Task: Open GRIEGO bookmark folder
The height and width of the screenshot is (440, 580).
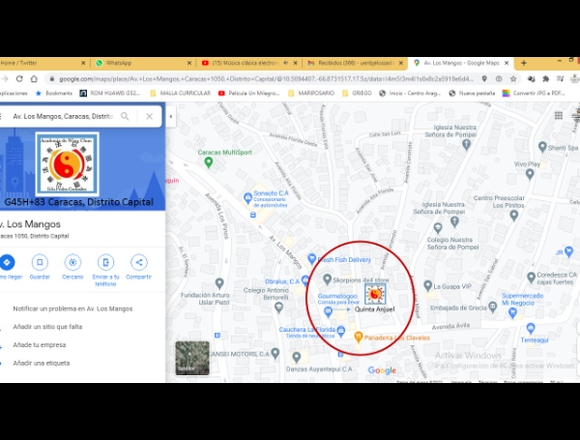Action: 357,93
